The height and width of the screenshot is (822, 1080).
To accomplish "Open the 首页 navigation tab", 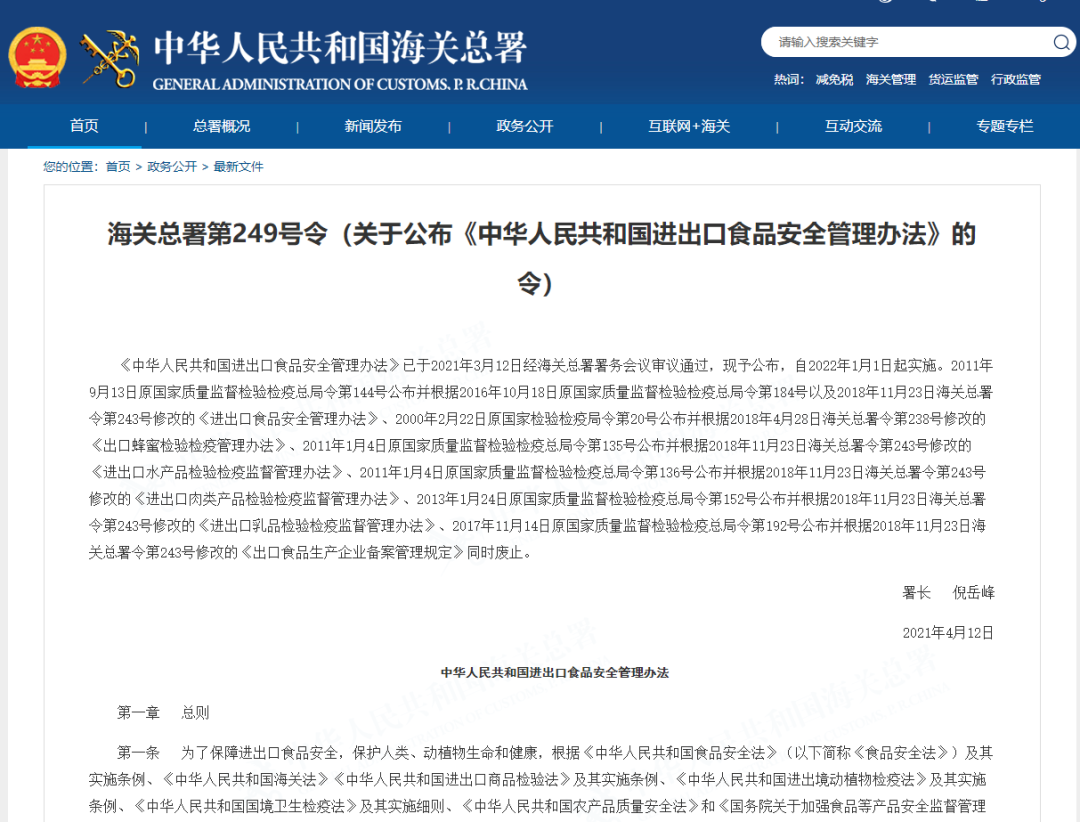I will click(84, 126).
